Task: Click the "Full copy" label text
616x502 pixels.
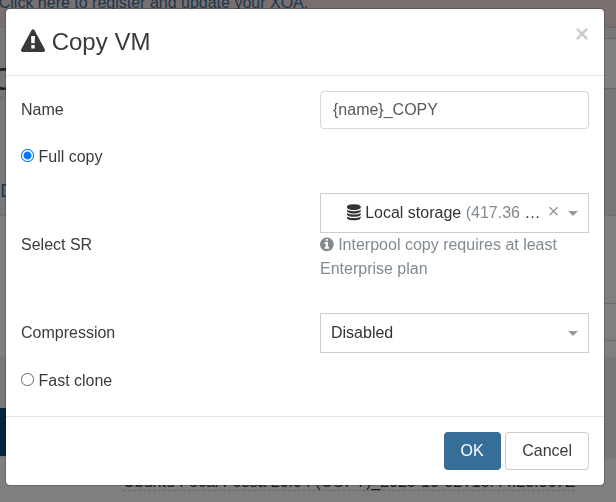Action: coord(70,157)
